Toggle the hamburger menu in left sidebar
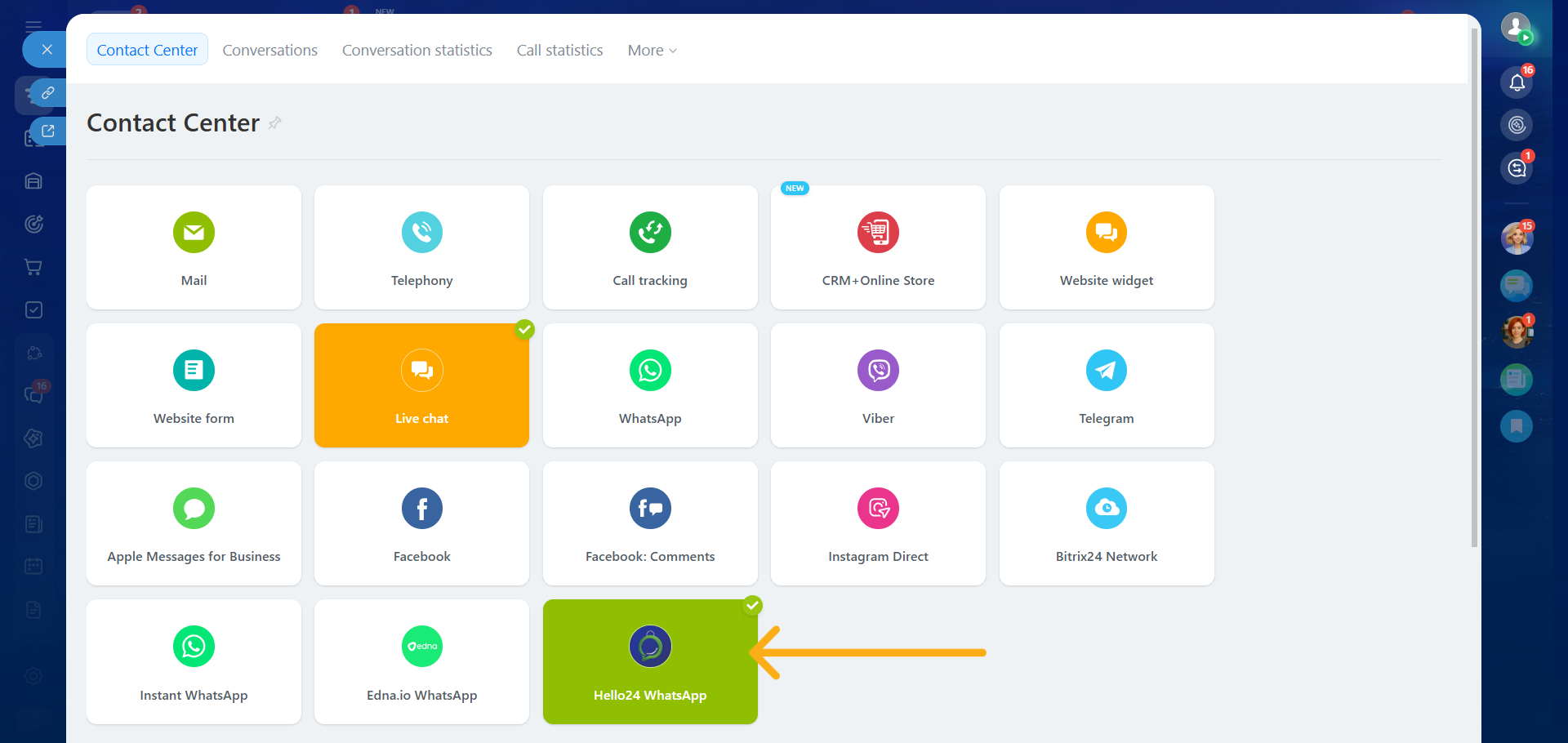This screenshot has width=1568, height=743. pos(33,25)
